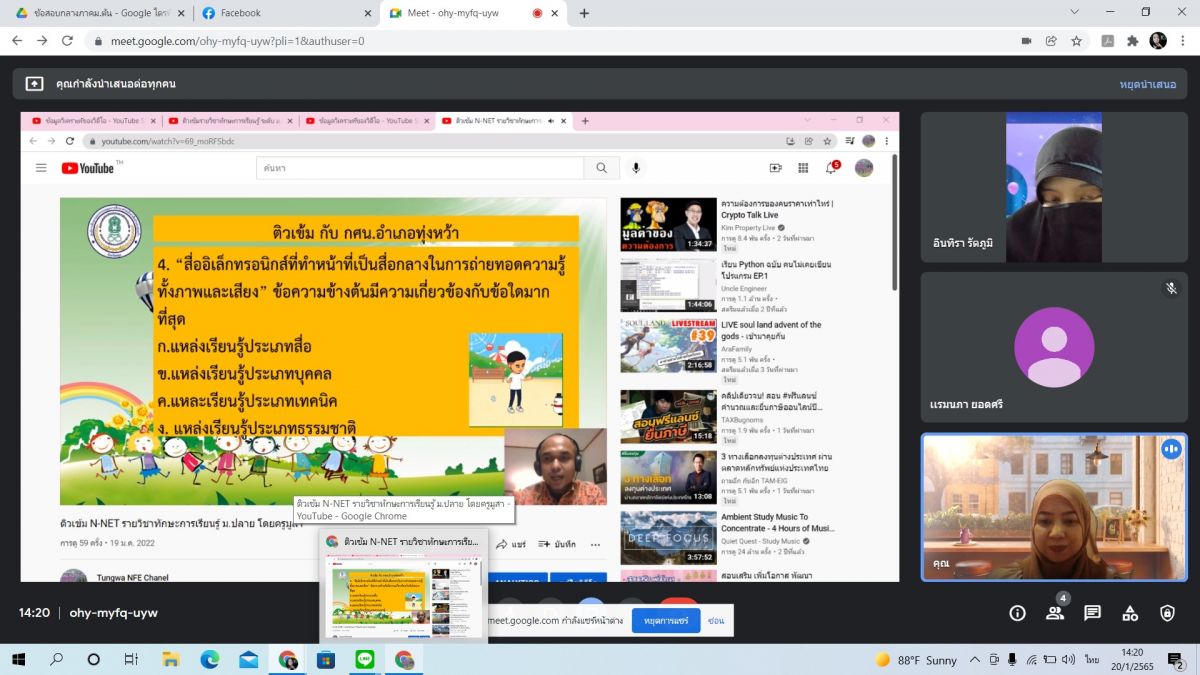The image size is (1200, 675).
Task: Expand hidden system tray icons
Action: pyautogui.click(x=975, y=660)
